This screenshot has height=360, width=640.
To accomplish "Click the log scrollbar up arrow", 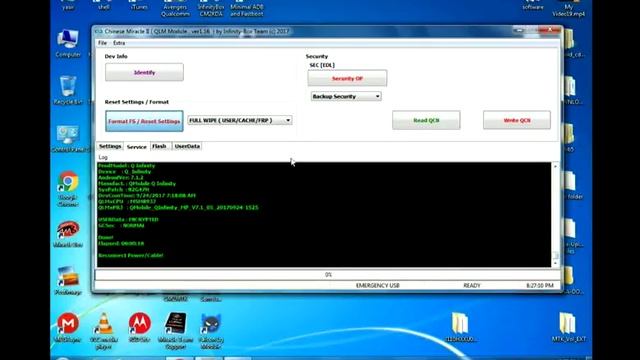I will pos(555,167).
